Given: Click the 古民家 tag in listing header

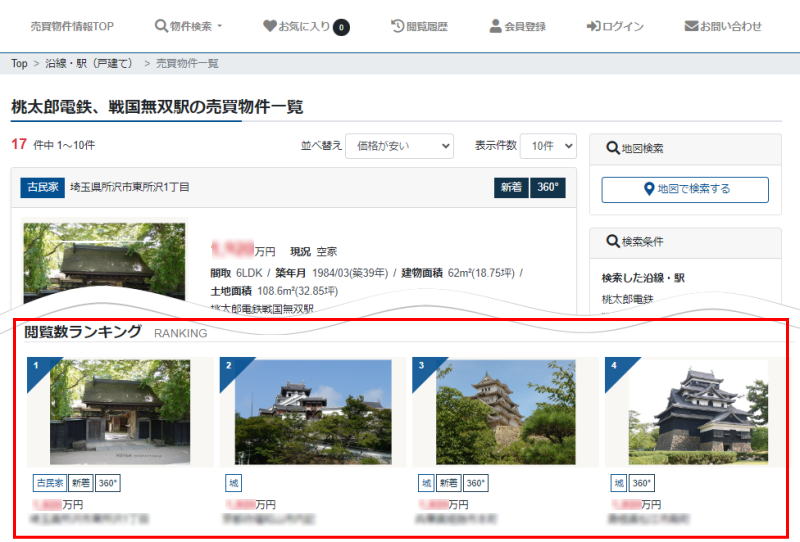Looking at the screenshot, I should (42, 187).
